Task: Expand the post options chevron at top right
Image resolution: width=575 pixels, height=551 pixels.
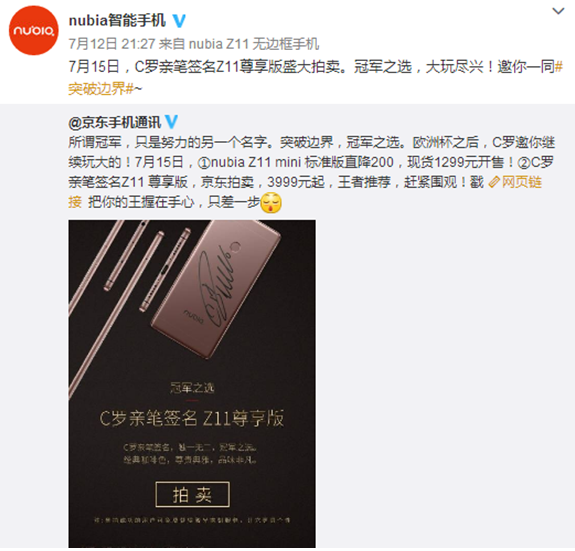Action: pos(558,11)
